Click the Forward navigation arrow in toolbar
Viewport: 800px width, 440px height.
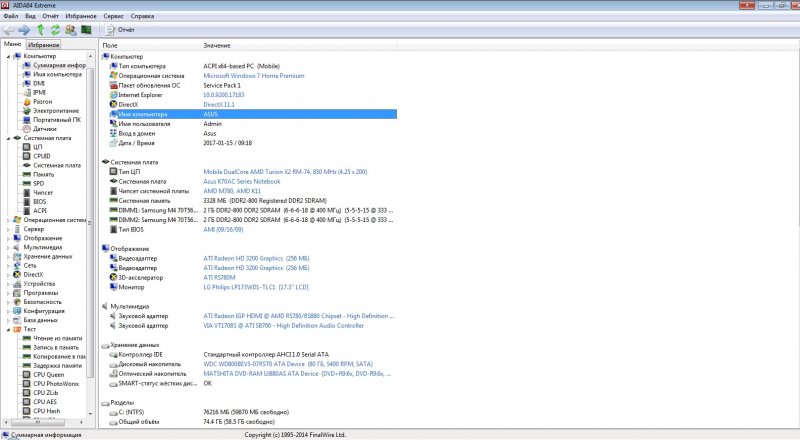point(24,30)
